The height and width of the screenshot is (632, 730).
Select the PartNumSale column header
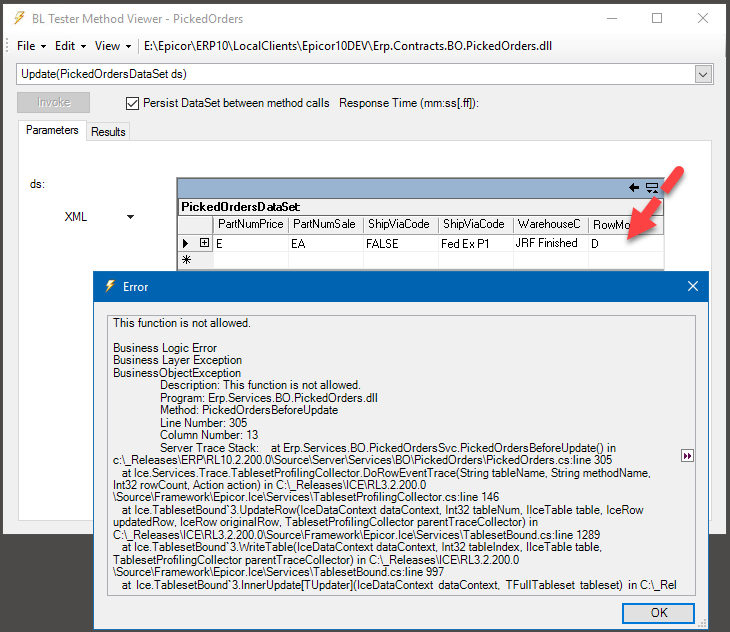pyautogui.click(x=325, y=225)
